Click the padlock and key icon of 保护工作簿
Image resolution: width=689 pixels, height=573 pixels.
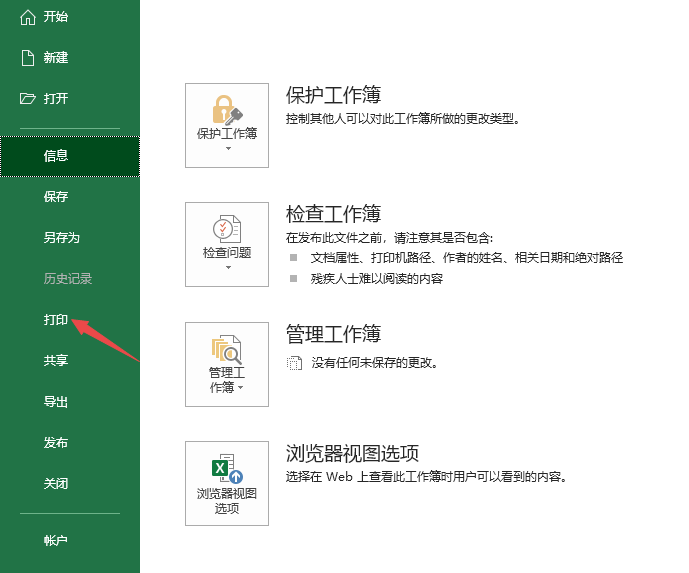click(x=227, y=110)
